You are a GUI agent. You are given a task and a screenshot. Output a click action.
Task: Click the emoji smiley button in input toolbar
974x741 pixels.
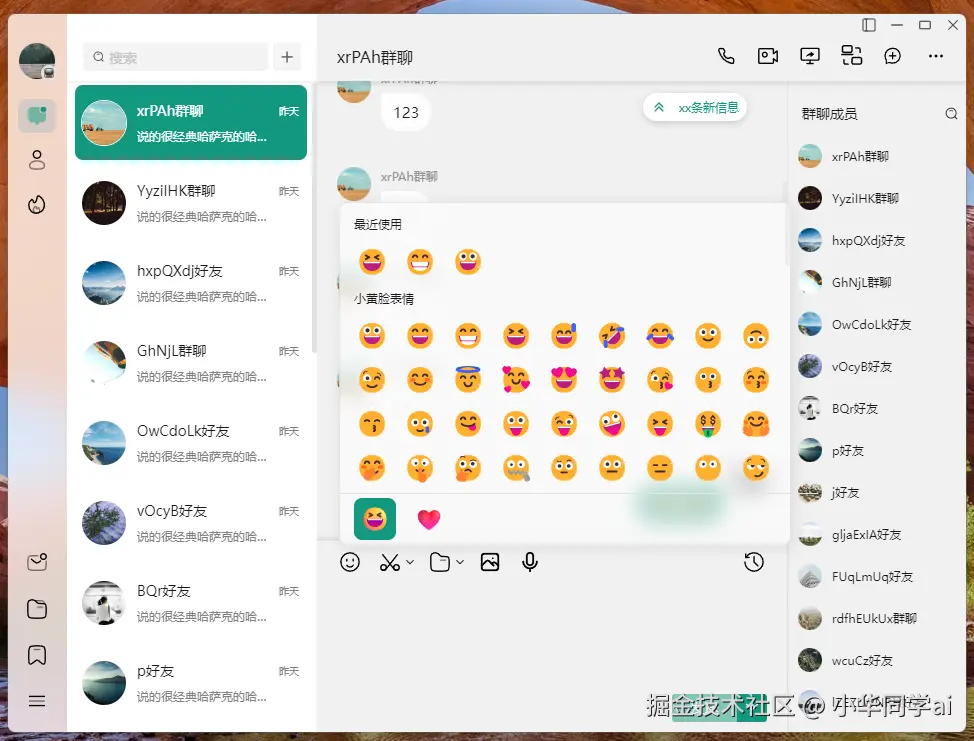350,562
